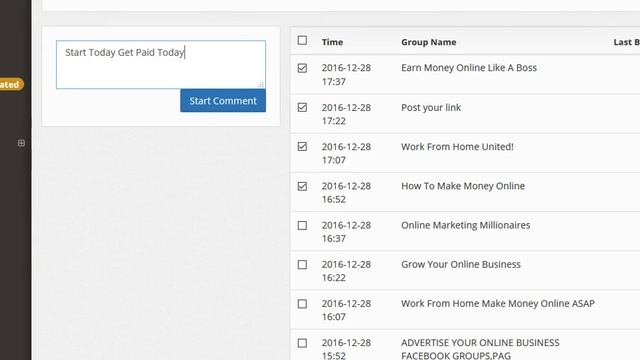The height and width of the screenshot is (360, 640).
Task: Click the Group Name column header
Action: [x=429, y=42]
